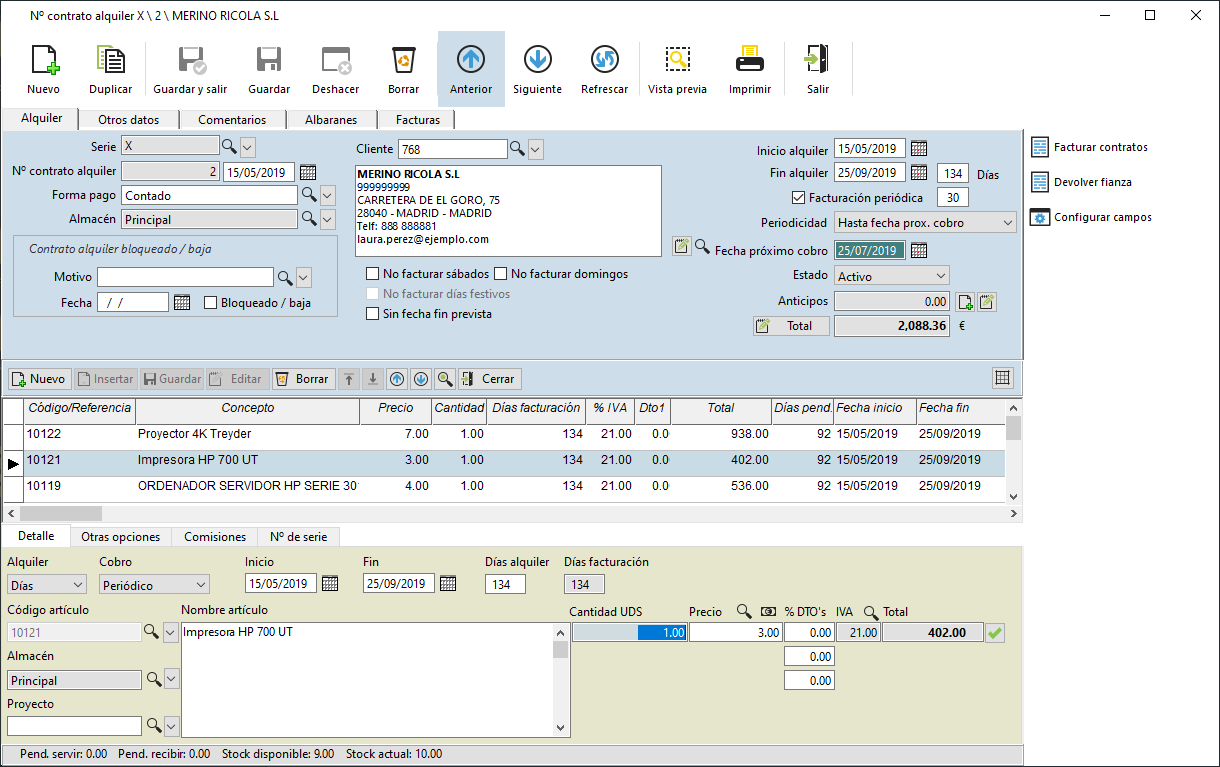Uncheck the Facturación periódica checkbox
The height and width of the screenshot is (767, 1220).
coord(798,197)
